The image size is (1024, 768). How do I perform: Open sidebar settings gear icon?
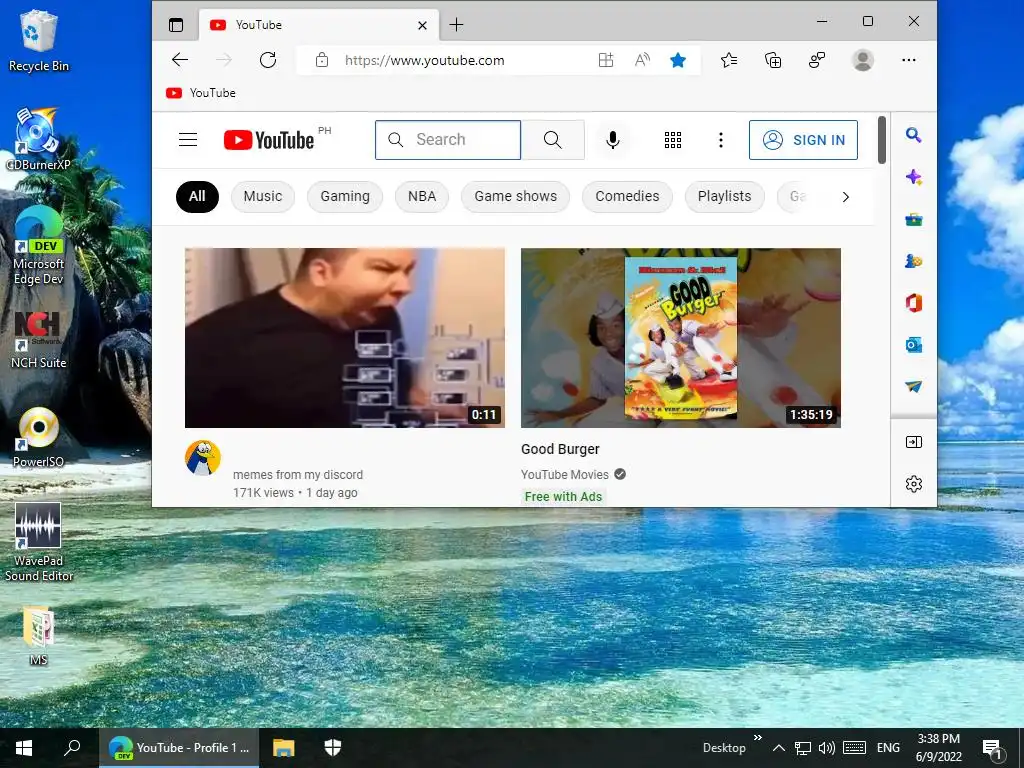tap(914, 484)
